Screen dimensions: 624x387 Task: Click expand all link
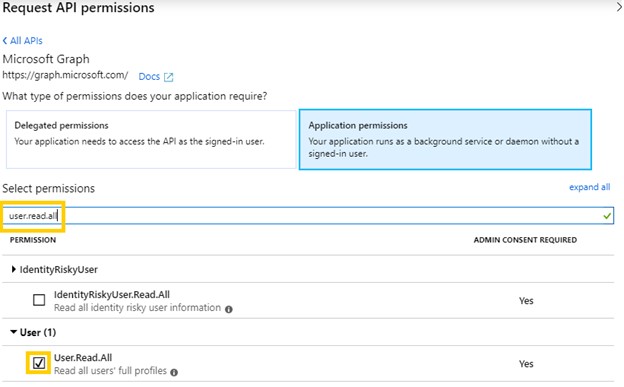click(x=589, y=187)
